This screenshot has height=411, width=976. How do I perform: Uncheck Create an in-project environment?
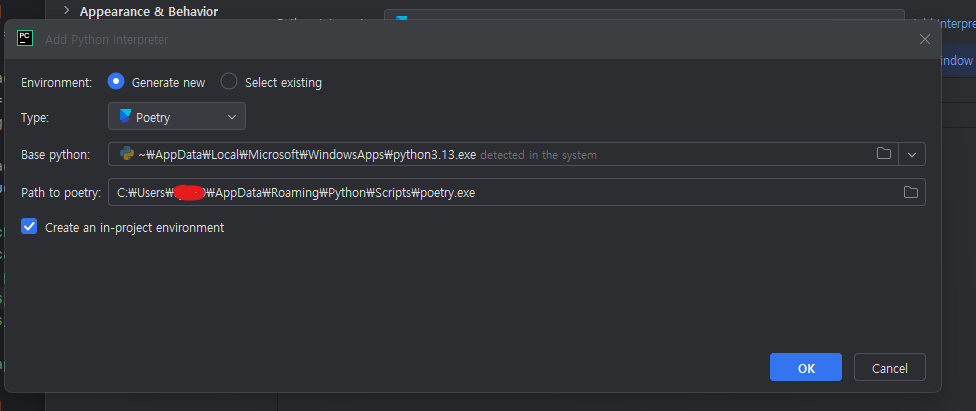[x=29, y=227]
